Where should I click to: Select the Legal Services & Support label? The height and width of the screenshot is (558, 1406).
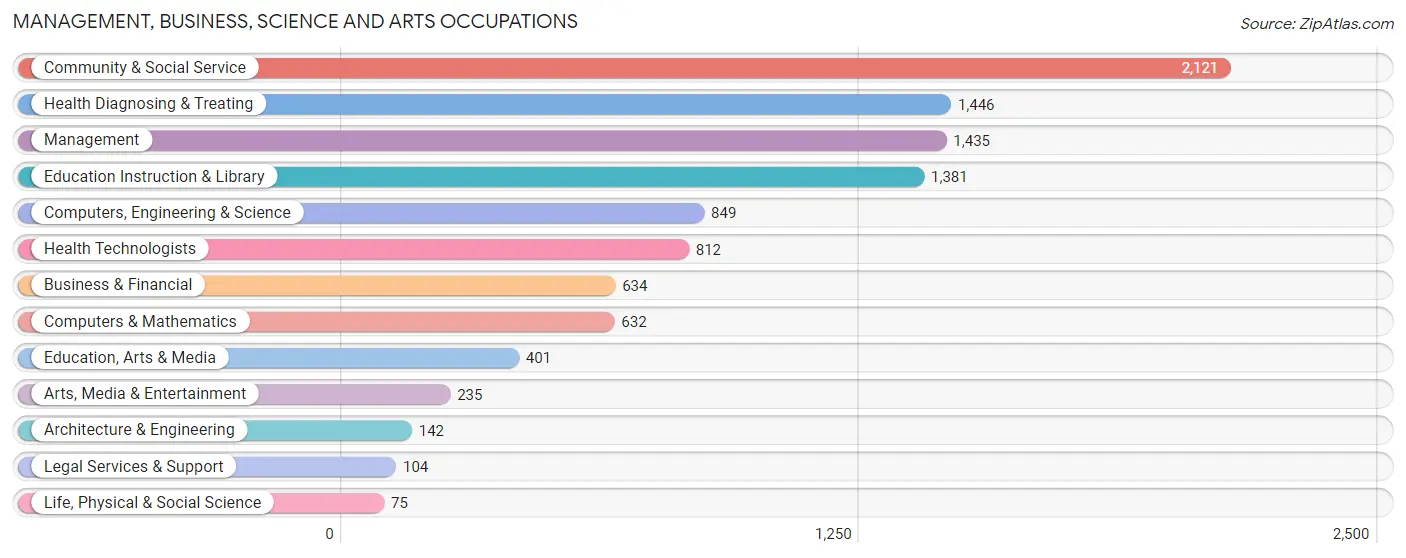(x=134, y=467)
